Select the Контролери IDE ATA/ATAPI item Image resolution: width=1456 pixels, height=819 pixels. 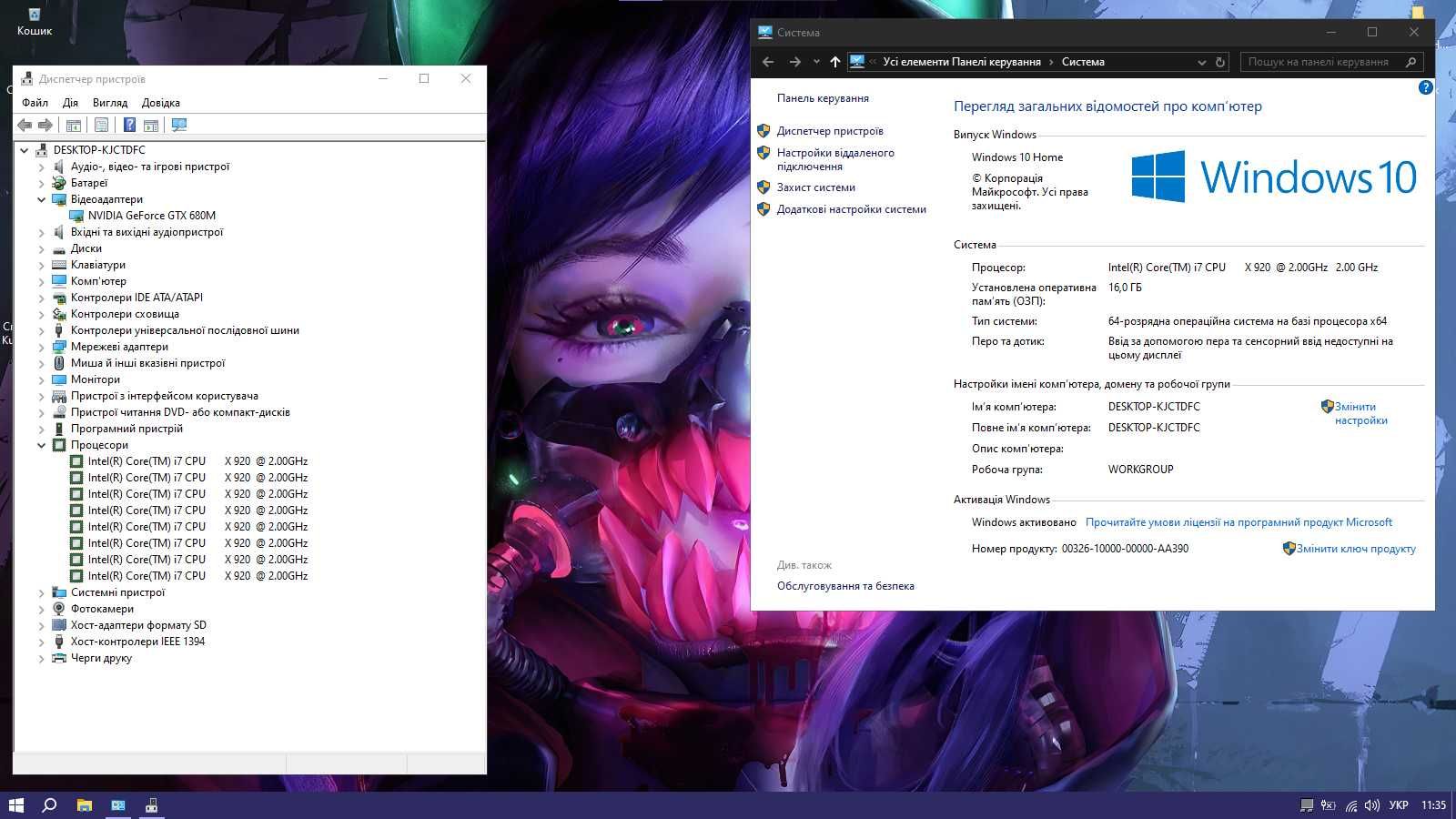[x=136, y=298]
